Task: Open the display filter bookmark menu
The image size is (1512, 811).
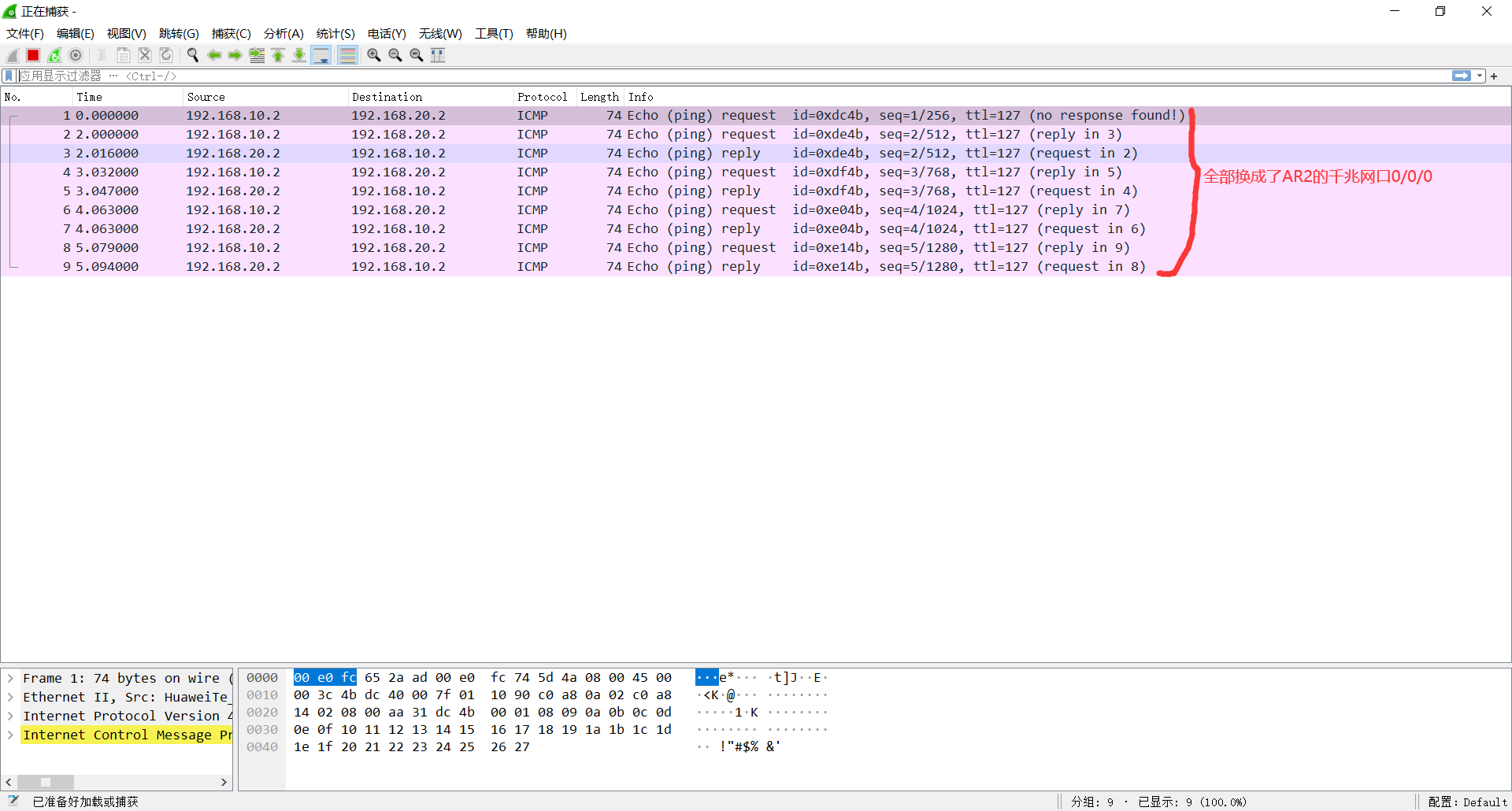Action: click(x=9, y=76)
